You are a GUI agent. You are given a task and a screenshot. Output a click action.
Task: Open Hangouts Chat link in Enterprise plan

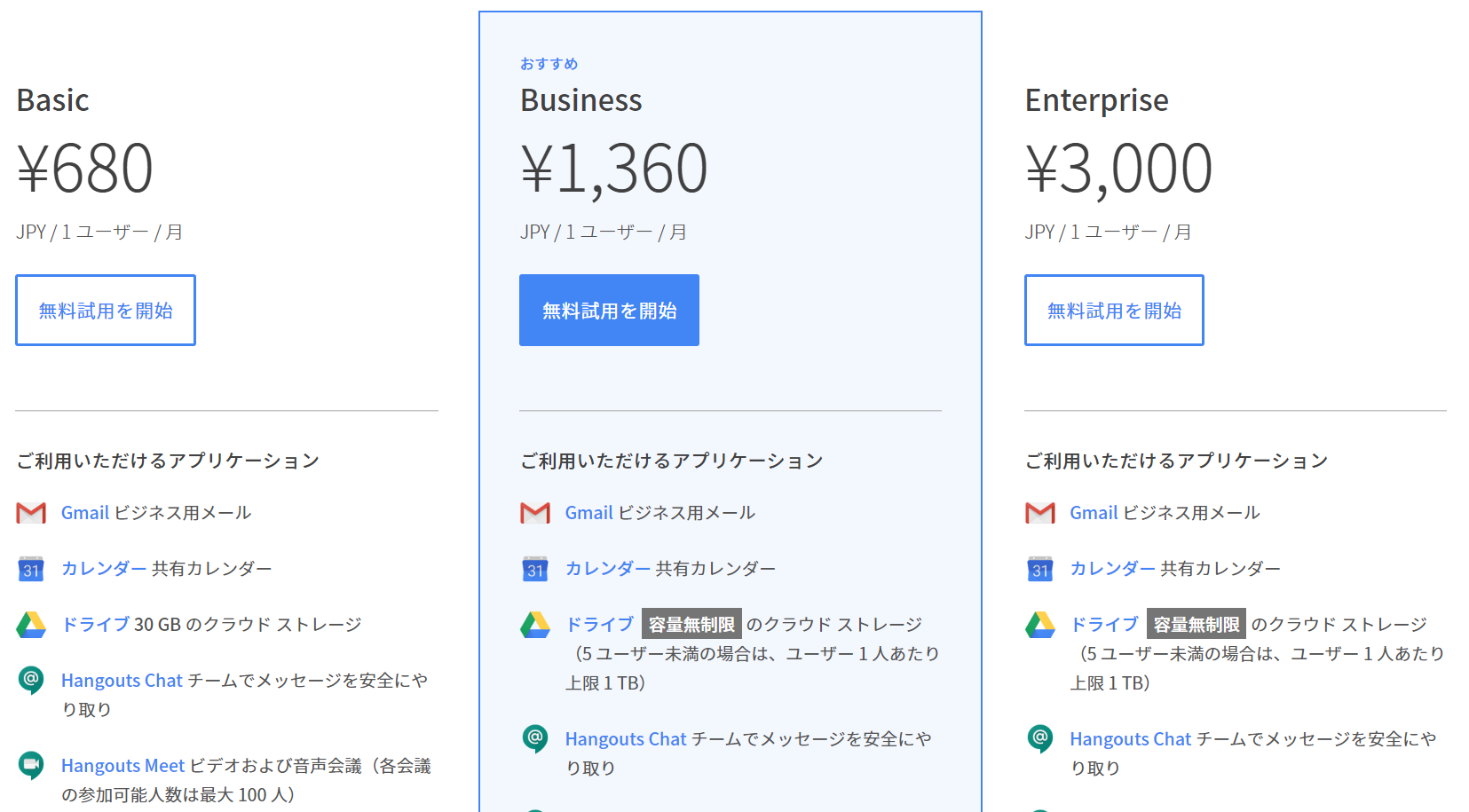(1130, 739)
